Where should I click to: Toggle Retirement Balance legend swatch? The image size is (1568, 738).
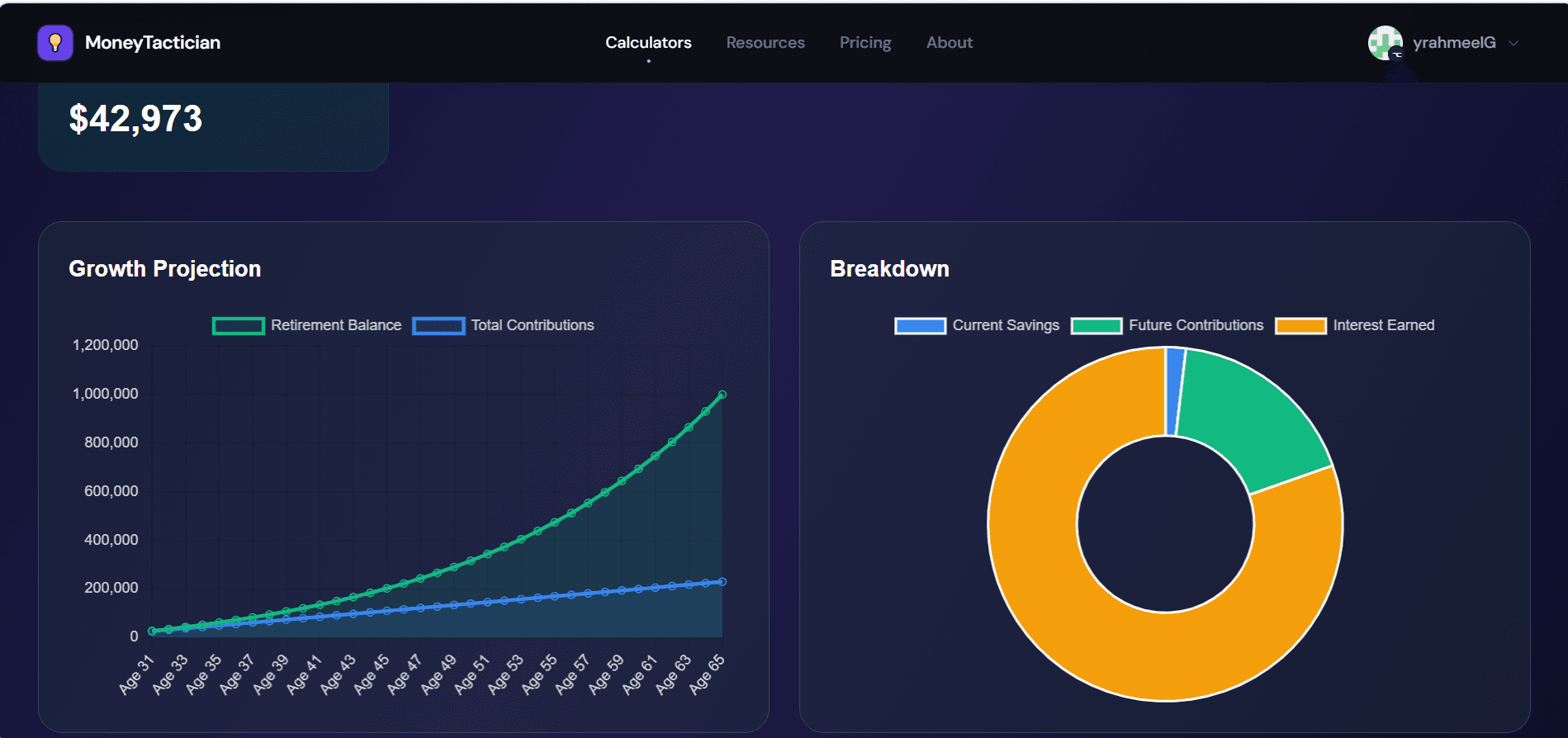[x=239, y=326]
